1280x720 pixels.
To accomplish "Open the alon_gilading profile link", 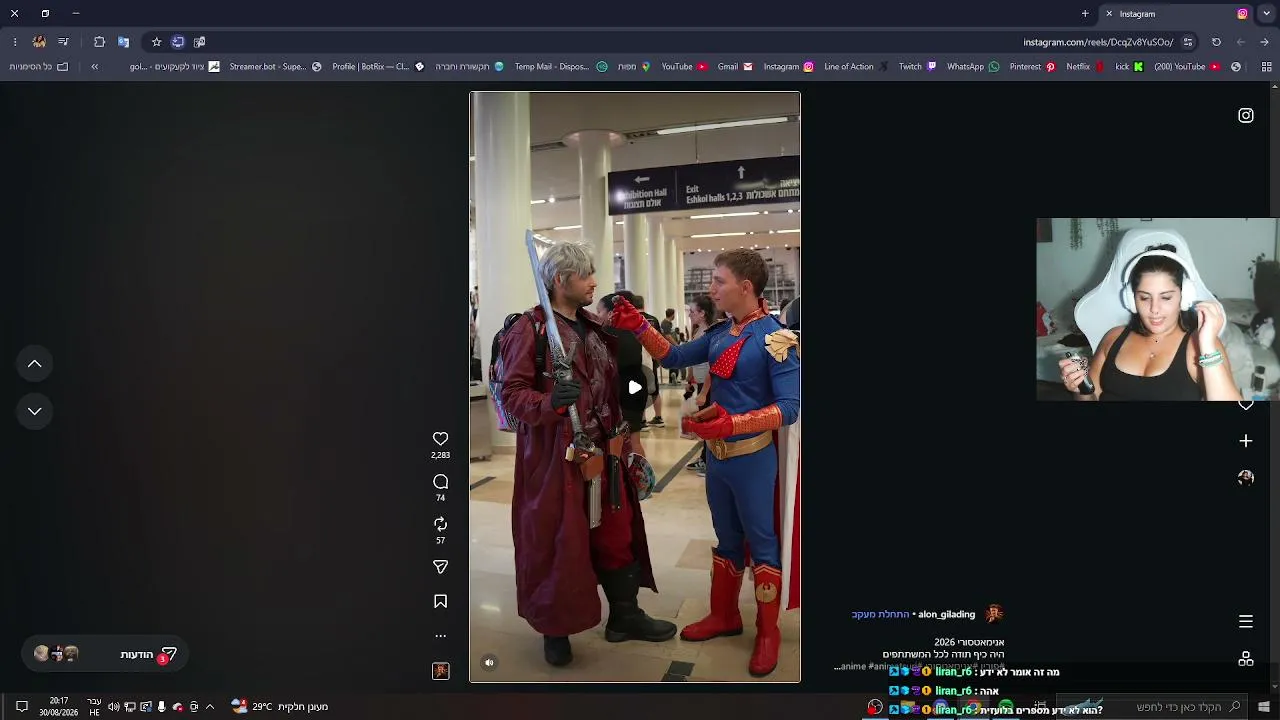I will coord(946,614).
